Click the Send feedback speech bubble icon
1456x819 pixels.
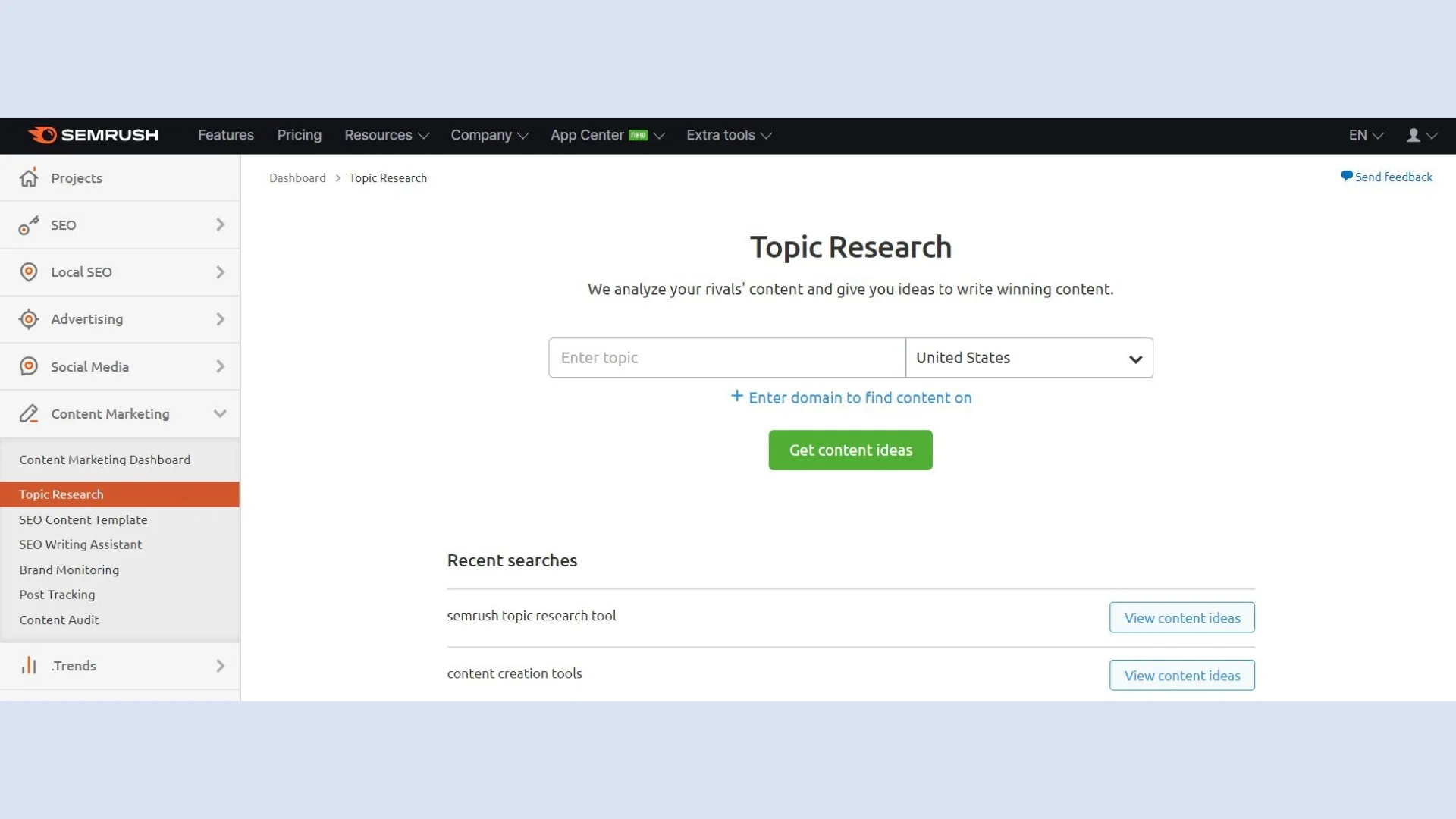(x=1347, y=176)
